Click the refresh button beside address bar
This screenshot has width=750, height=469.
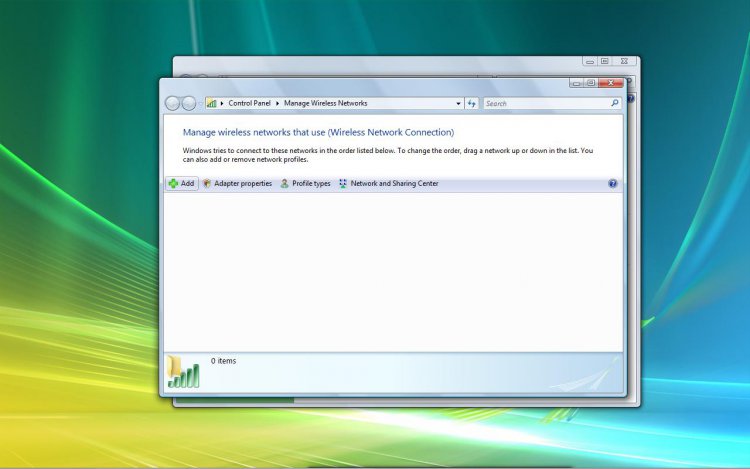472,103
